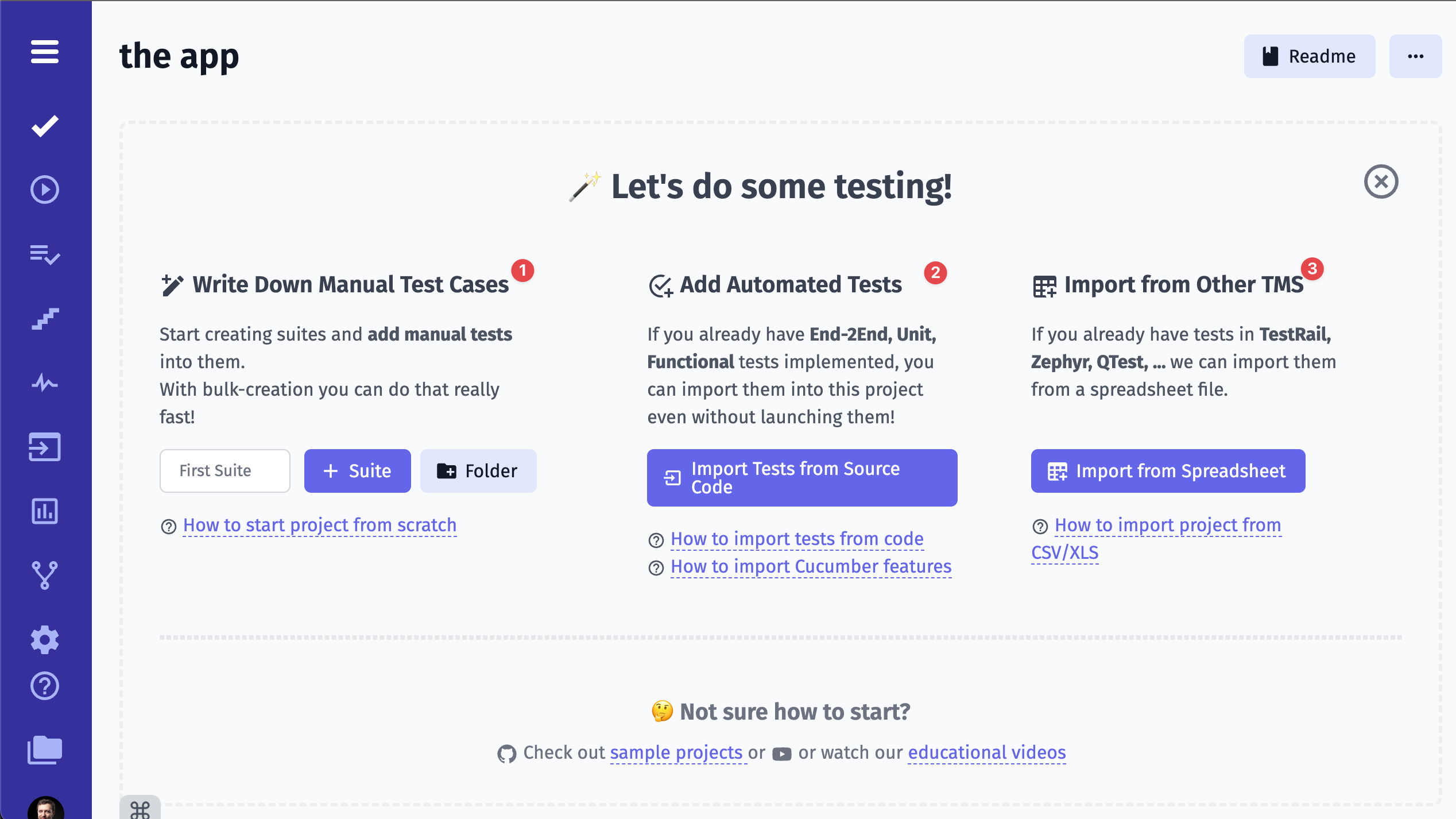Open Plans via sidebar checklist icon

pyautogui.click(x=45, y=254)
